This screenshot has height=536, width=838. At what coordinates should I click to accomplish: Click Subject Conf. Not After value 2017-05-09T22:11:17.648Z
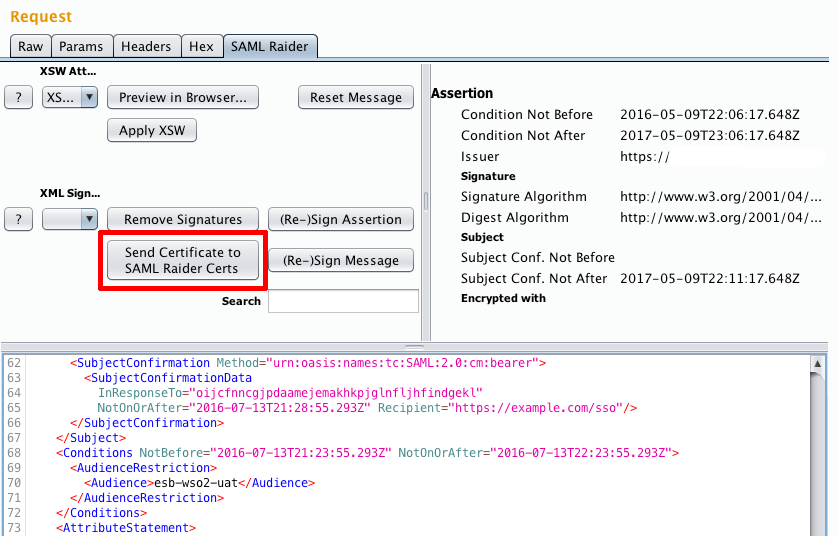(x=710, y=278)
